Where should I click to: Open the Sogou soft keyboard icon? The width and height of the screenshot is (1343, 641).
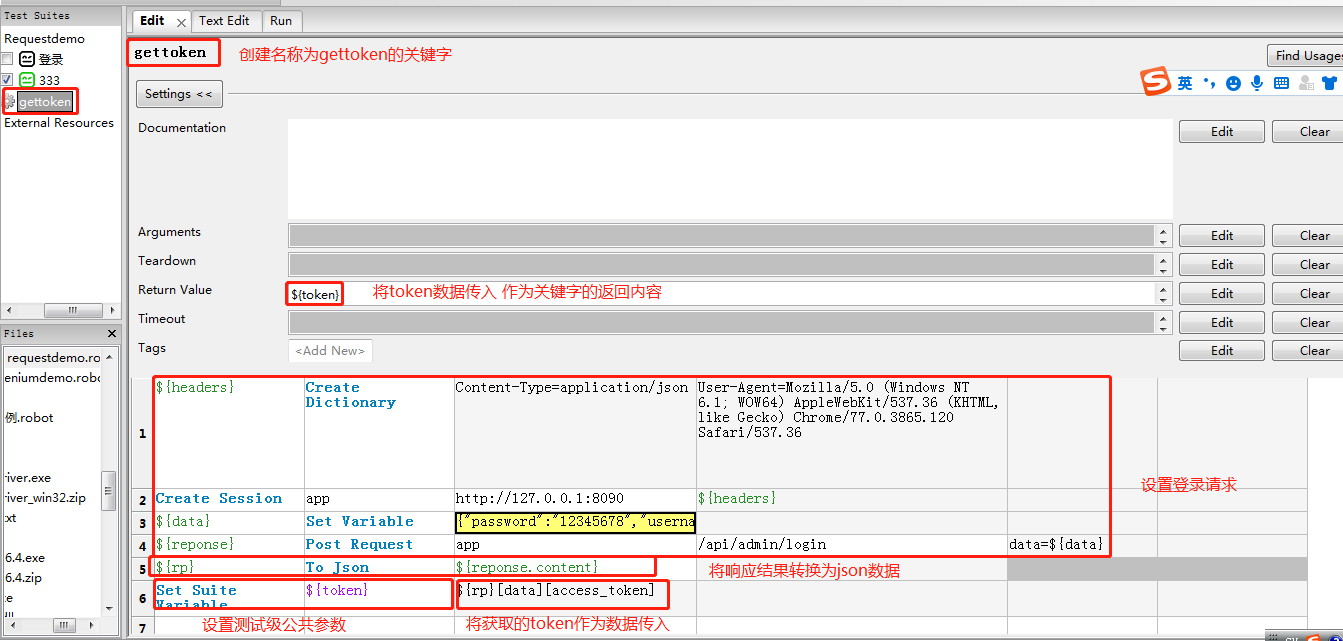click(x=1281, y=83)
